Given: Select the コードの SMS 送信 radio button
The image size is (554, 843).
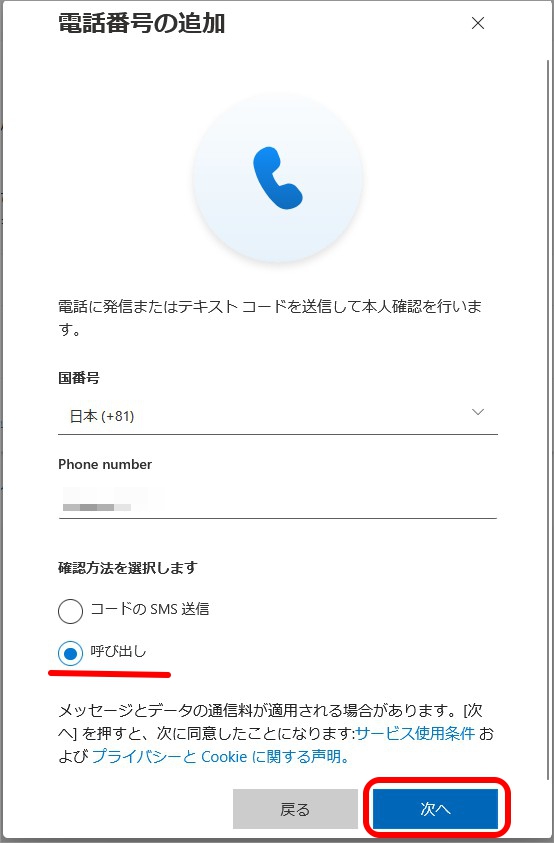Looking at the screenshot, I should tap(70, 611).
